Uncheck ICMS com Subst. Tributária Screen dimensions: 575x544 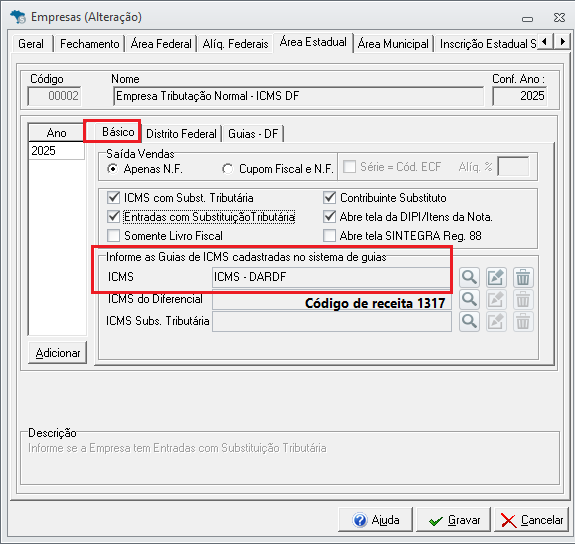(113, 198)
